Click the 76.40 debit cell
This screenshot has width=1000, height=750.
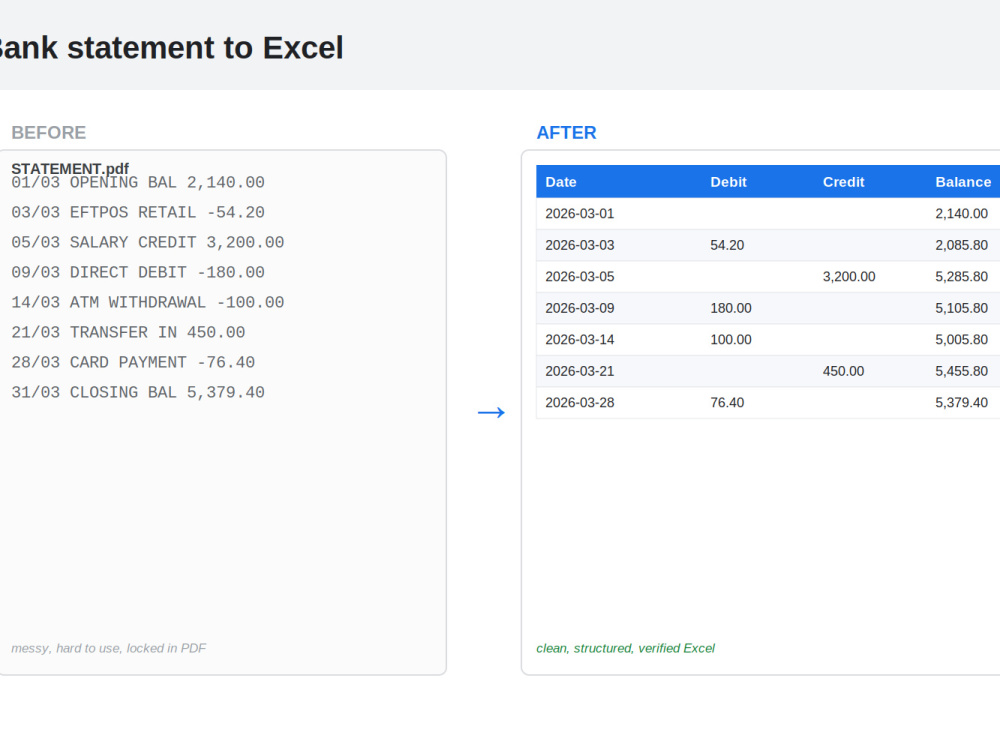coord(758,402)
